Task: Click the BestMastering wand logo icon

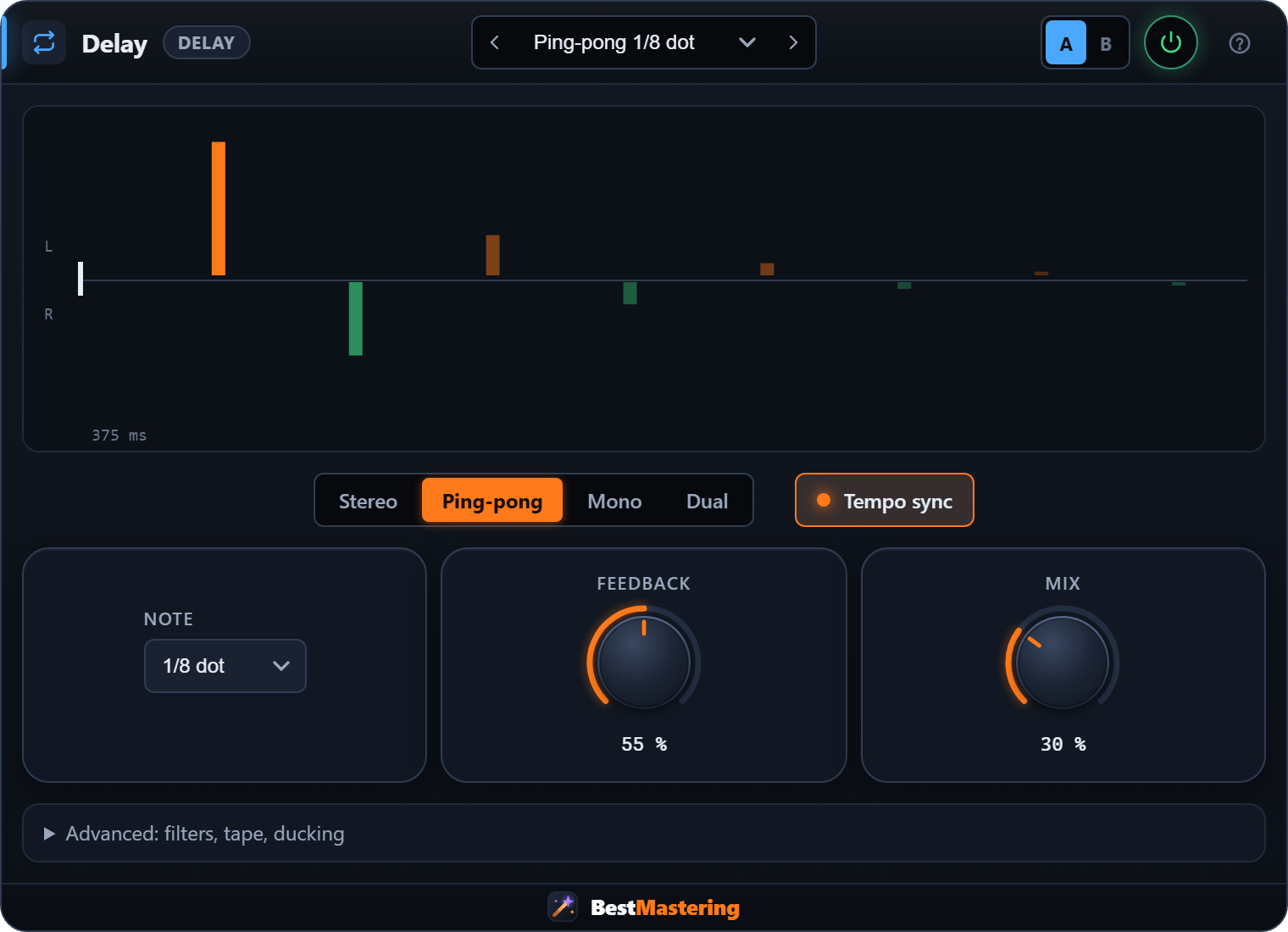Action: (563, 907)
